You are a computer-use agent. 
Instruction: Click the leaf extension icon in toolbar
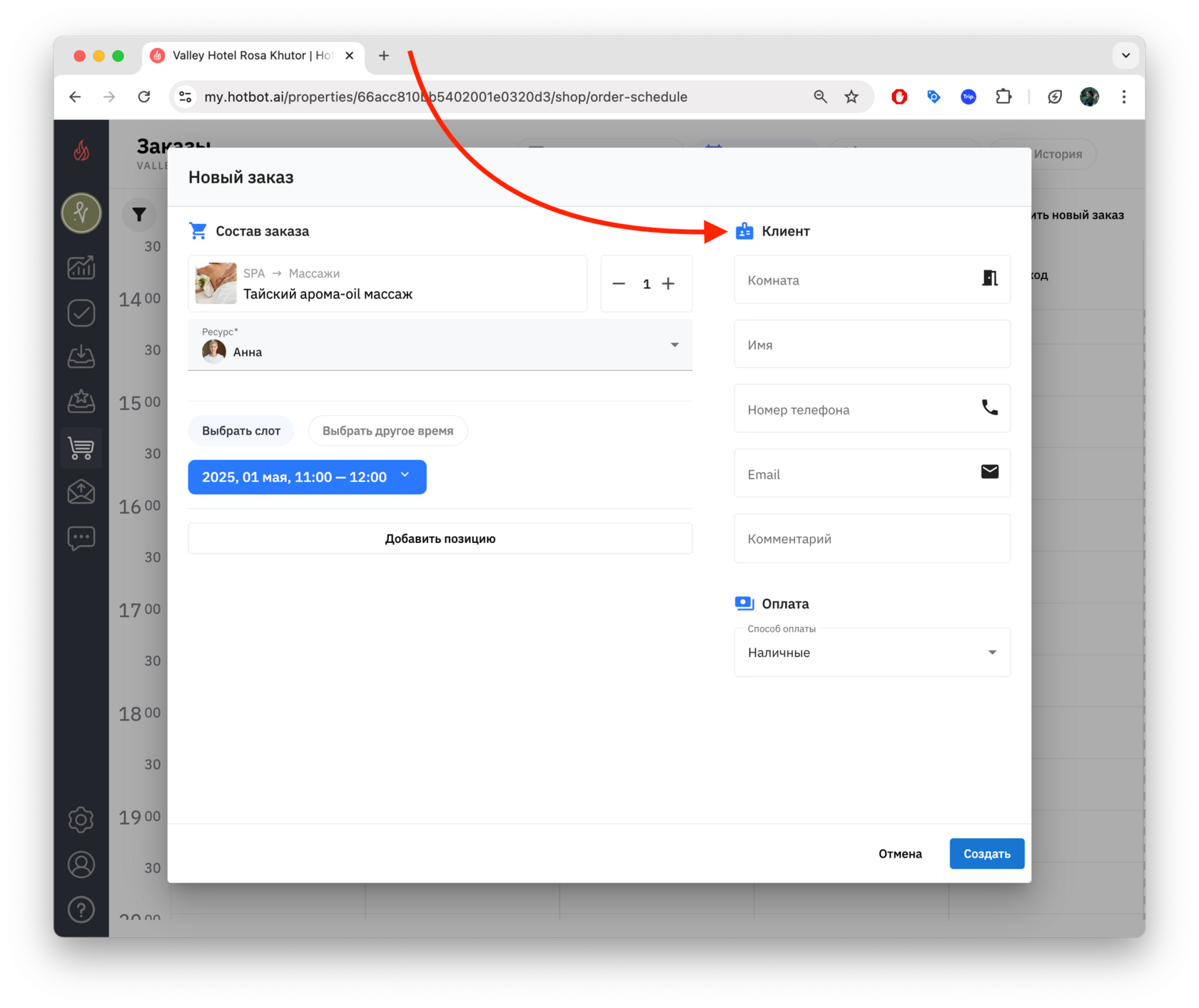pos(1054,96)
